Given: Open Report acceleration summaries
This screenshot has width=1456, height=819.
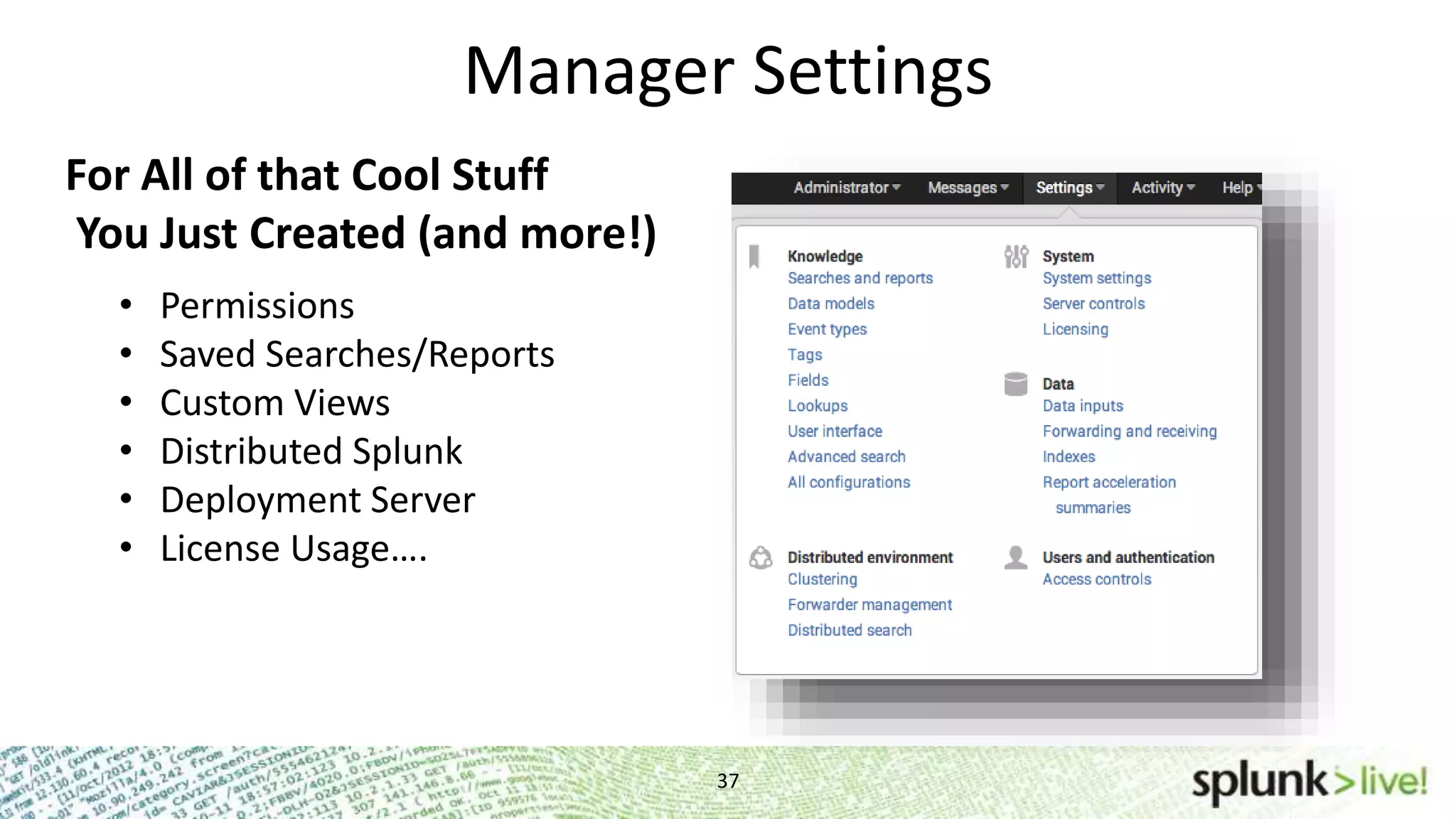Looking at the screenshot, I should coord(1109,495).
